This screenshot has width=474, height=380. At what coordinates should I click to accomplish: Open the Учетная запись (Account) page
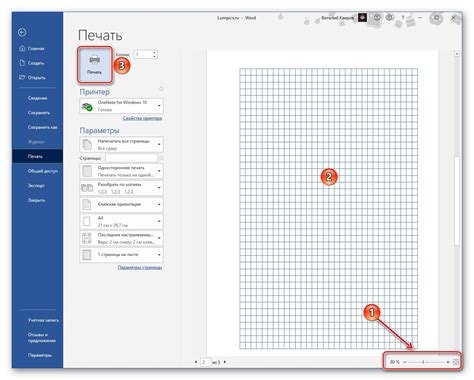click(43, 320)
